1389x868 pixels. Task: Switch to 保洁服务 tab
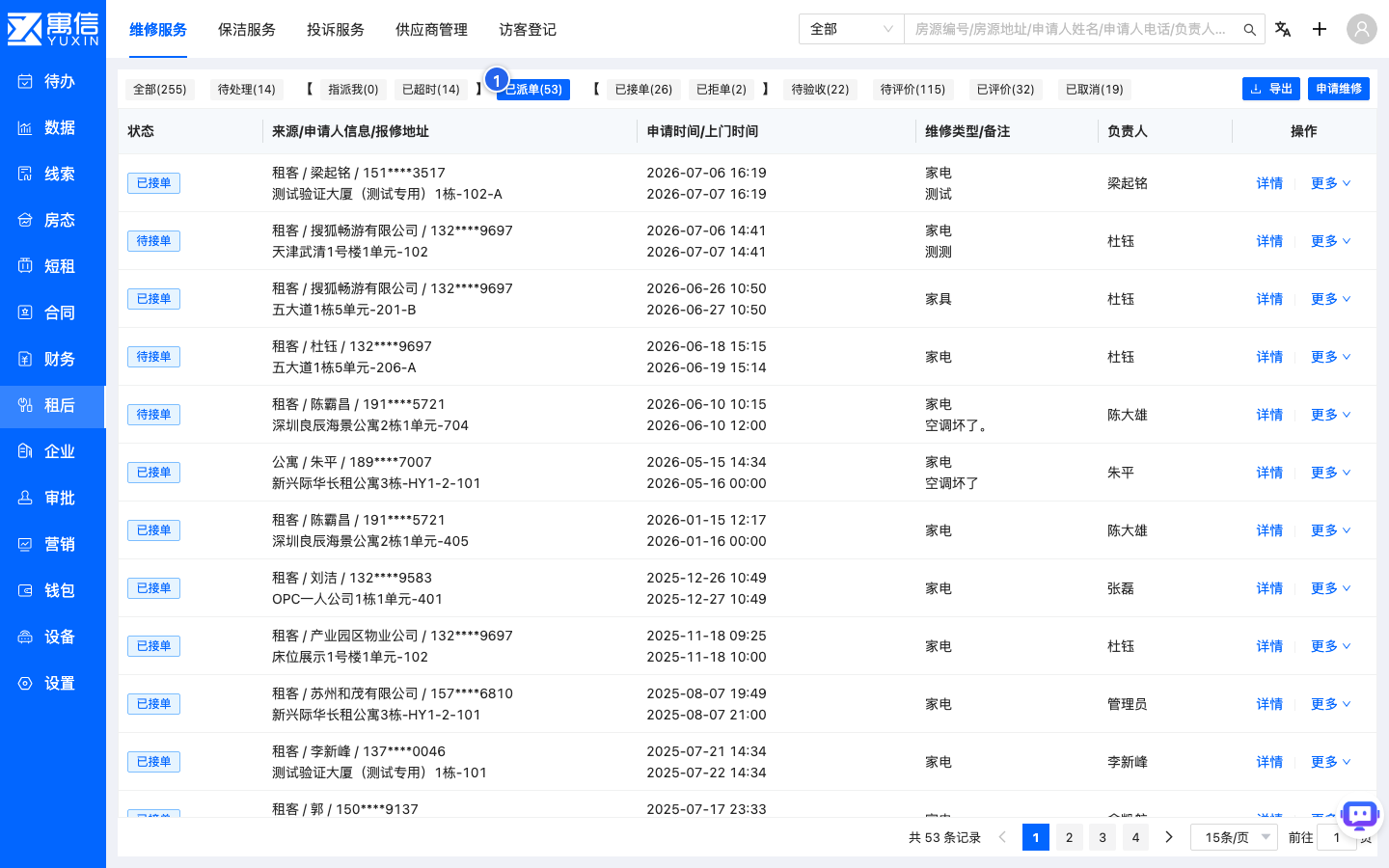pos(247,30)
